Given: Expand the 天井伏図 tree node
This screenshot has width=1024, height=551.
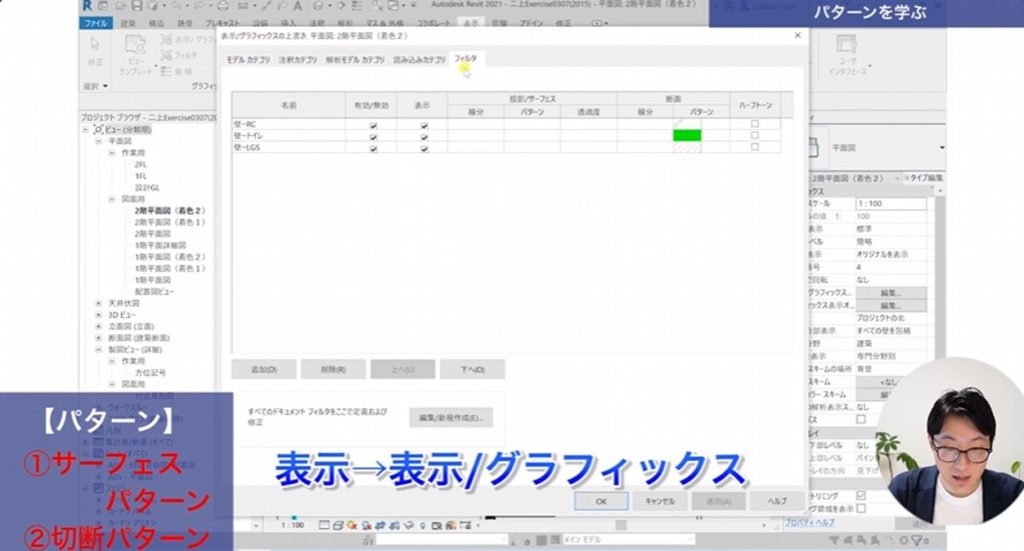Looking at the screenshot, I should [x=98, y=302].
